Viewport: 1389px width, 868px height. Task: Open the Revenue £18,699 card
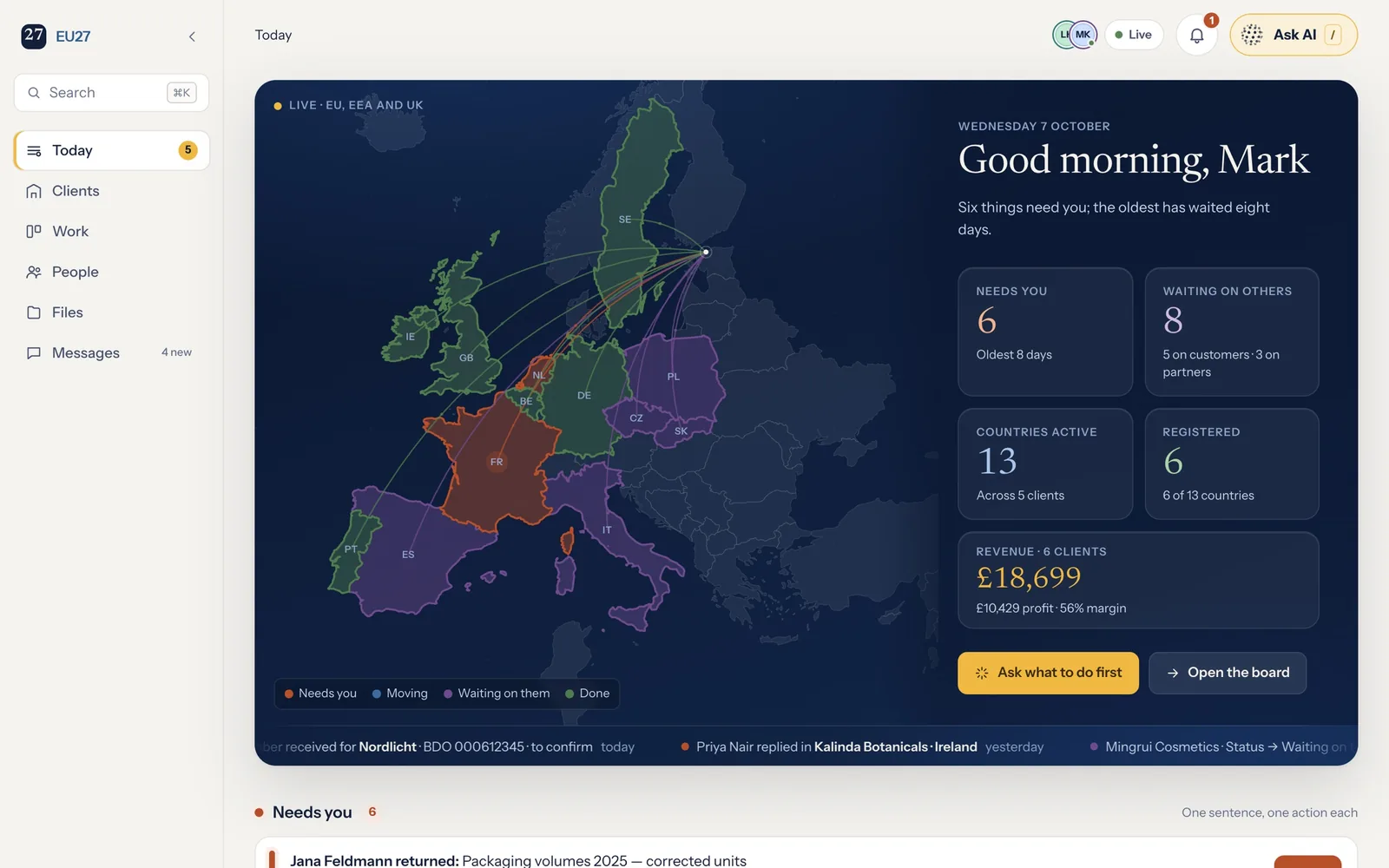point(1138,580)
